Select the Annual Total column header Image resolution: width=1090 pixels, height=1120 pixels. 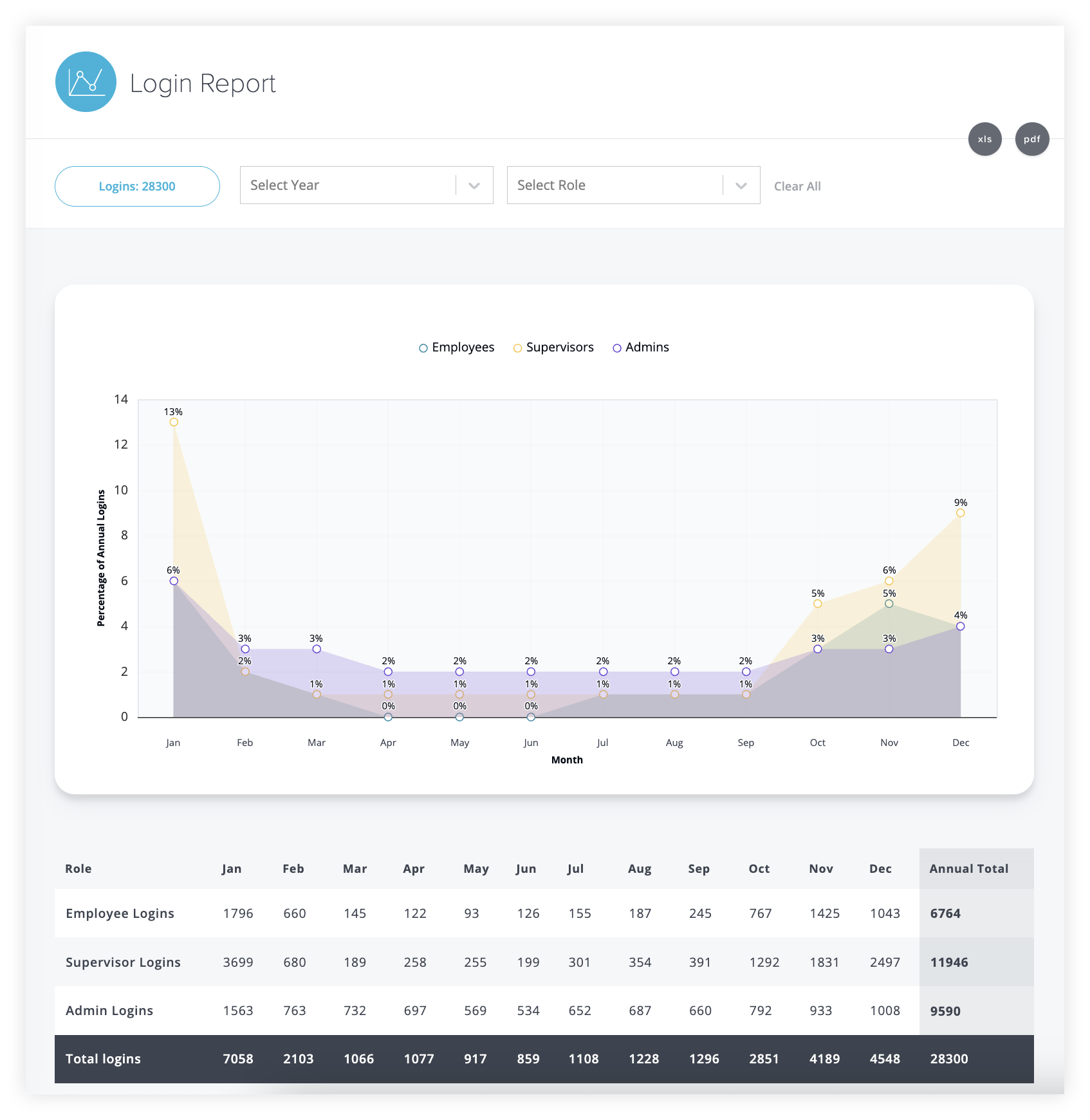[x=968, y=868]
